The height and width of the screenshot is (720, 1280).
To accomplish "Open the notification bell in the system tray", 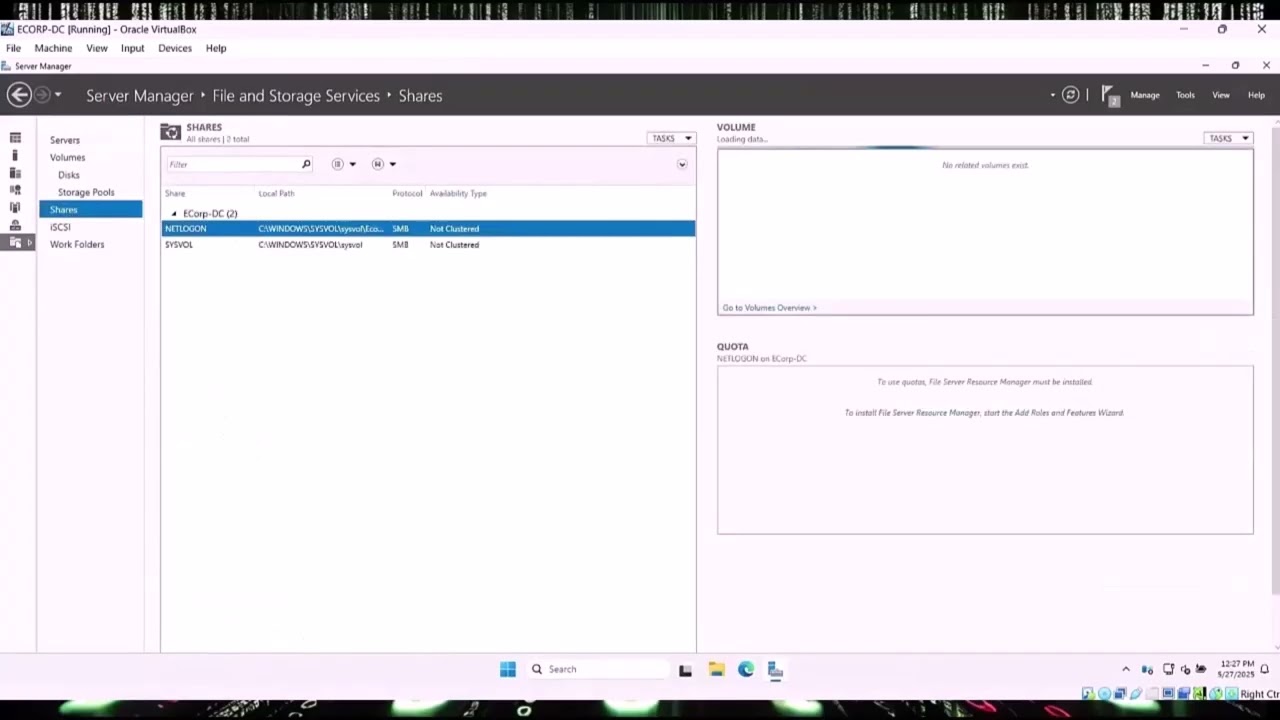I will pyautogui.click(x=1265, y=669).
